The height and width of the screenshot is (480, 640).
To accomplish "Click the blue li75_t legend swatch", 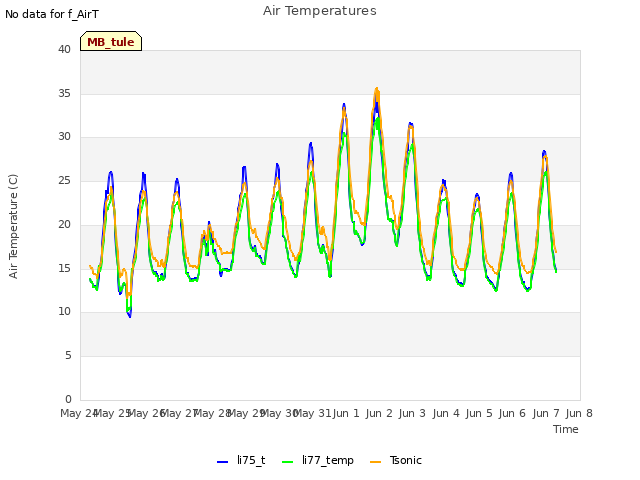I will 222,462.
